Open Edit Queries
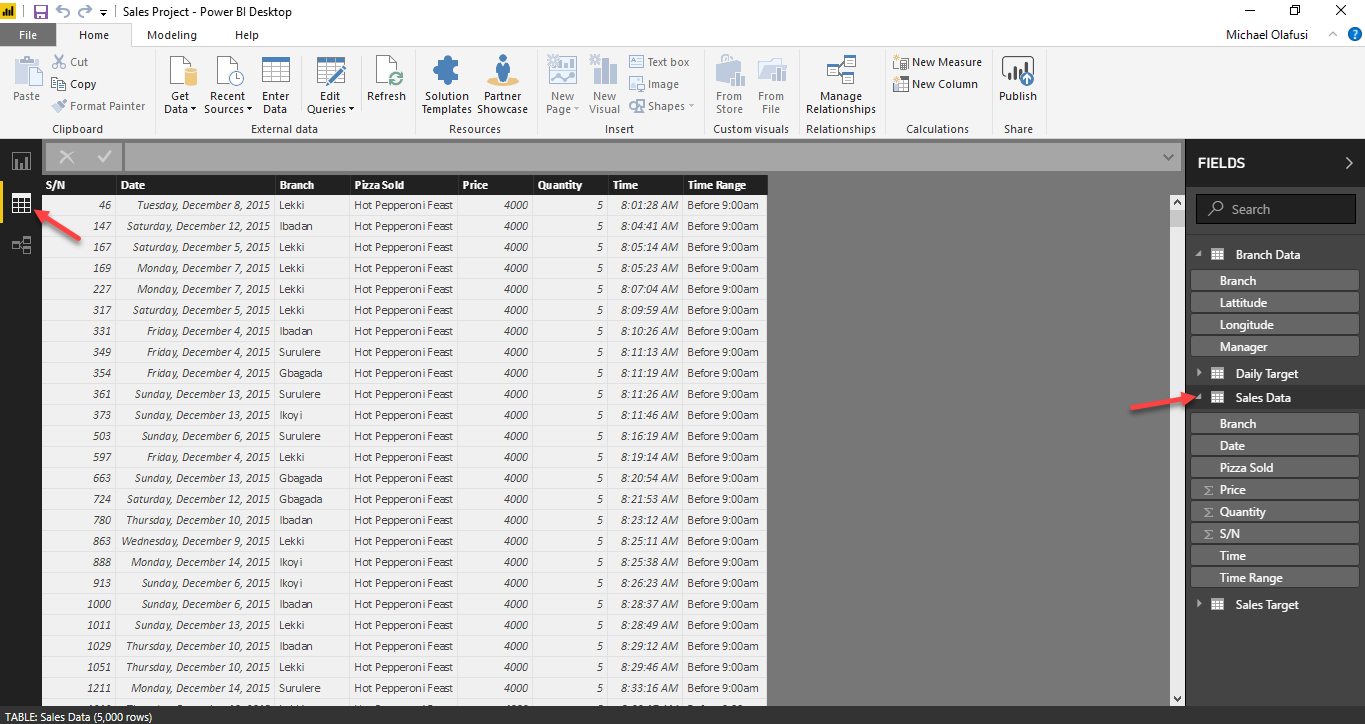 pos(330,83)
